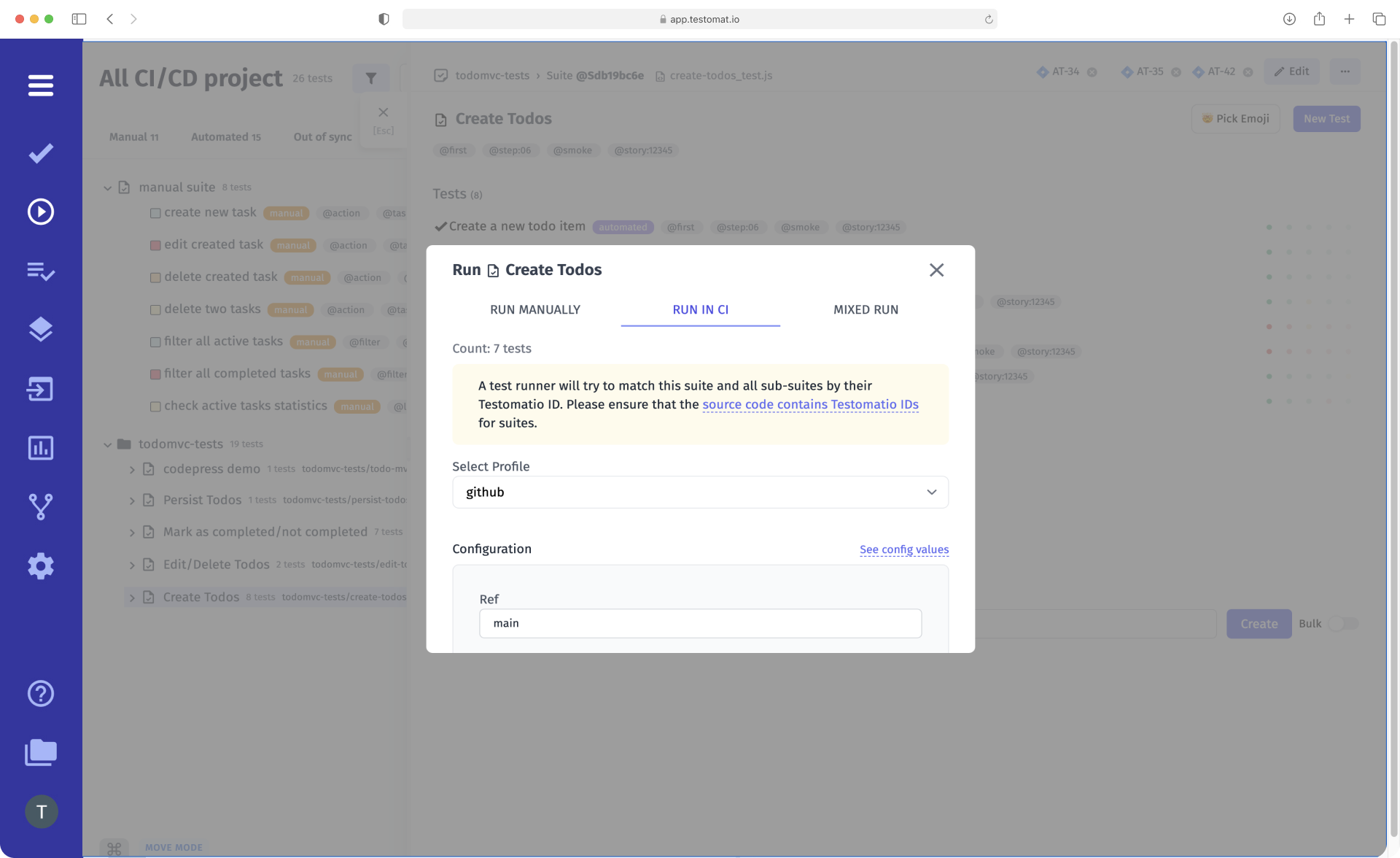This screenshot has width=1400, height=858.
Task: Open project settings with the gear icon
Action: coord(41,566)
